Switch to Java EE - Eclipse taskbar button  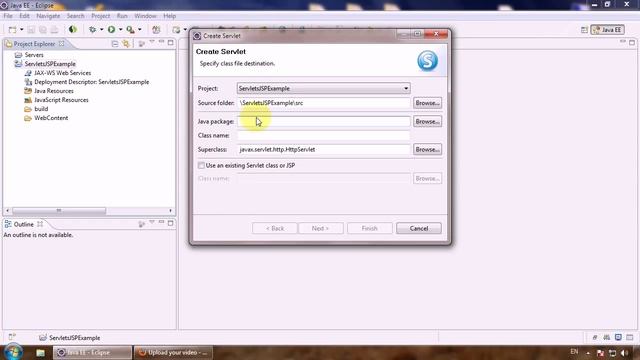(92, 352)
